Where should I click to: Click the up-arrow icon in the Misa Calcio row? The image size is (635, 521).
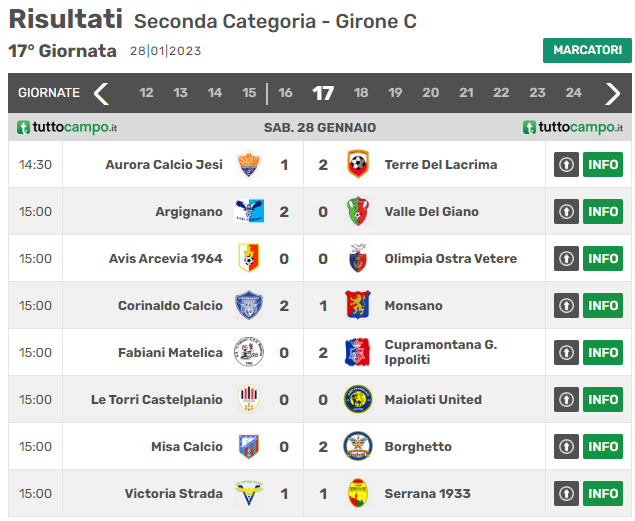(x=566, y=446)
